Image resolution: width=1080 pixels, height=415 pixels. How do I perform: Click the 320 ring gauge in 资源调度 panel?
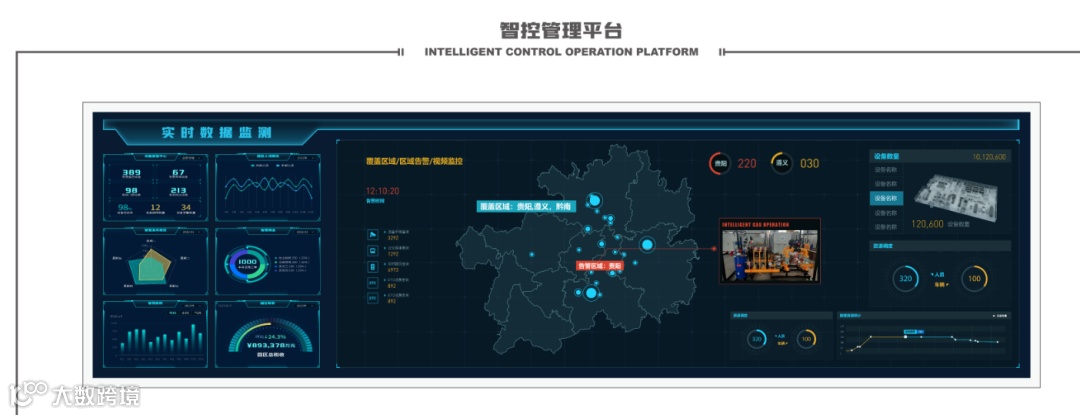tap(905, 279)
